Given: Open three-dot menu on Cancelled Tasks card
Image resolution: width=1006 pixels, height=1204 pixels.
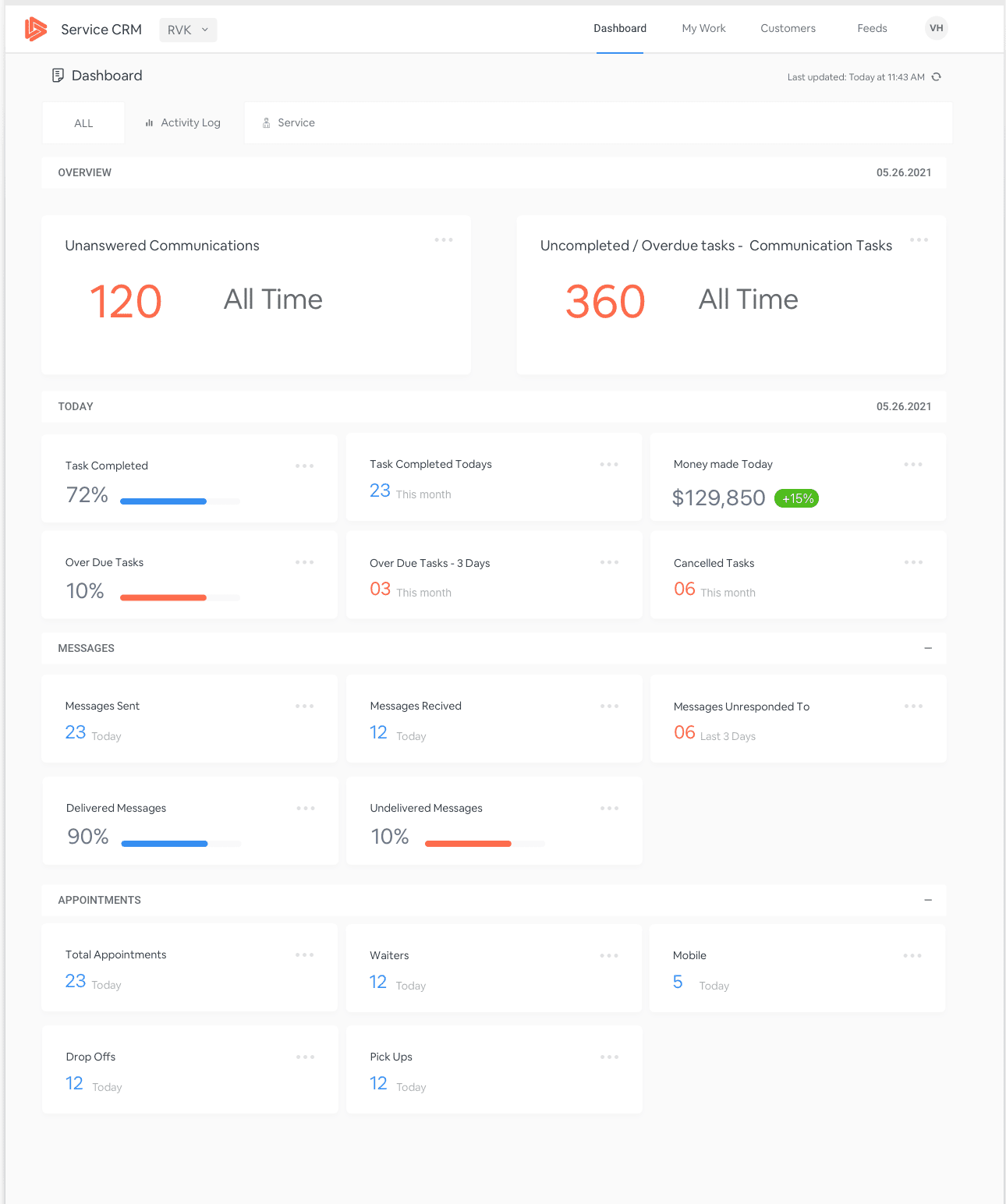Looking at the screenshot, I should pos(913,562).
